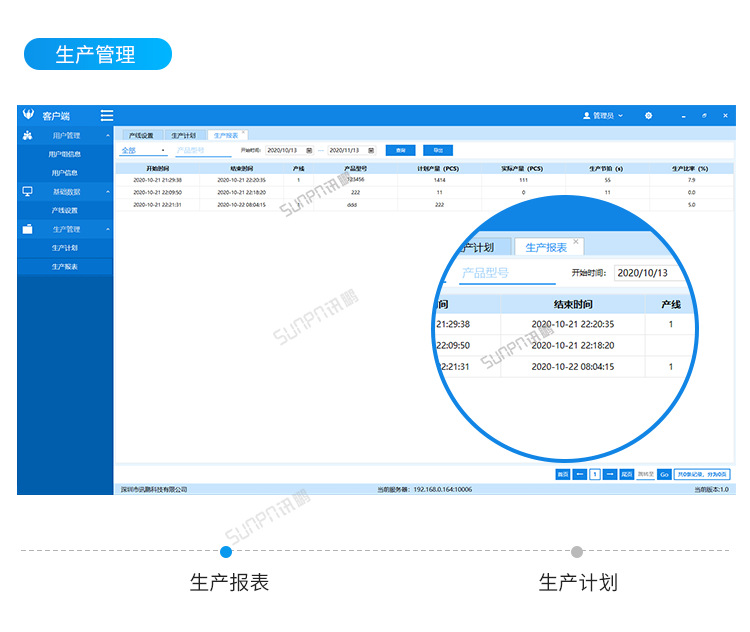
Task: Toggle the hamburger sidebar menu icon
Action: click(x=107, y=115)
